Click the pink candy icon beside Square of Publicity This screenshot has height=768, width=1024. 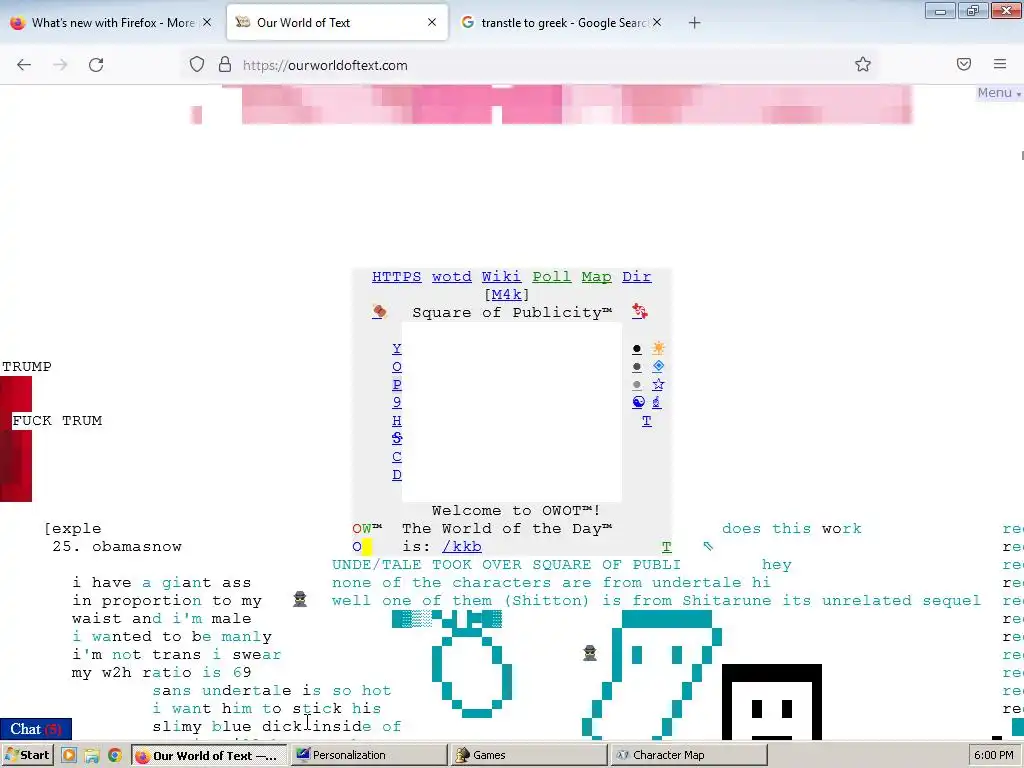639,312
